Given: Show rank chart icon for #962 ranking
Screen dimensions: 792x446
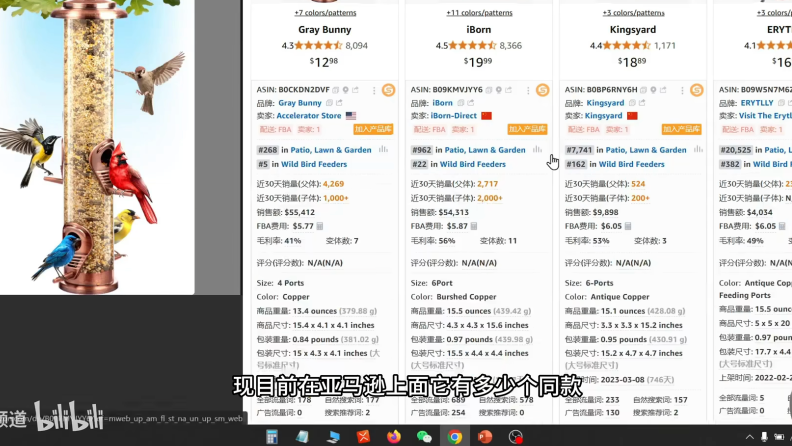Looking at the screenshot, I should tap(537, 150).
